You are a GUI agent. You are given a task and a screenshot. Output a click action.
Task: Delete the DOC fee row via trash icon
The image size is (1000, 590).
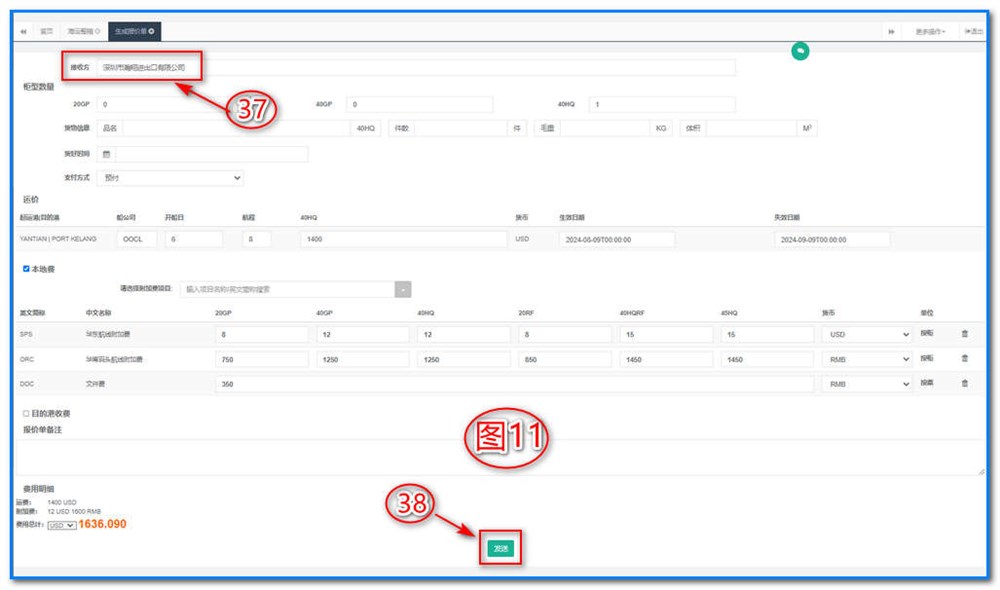point(964,383)
